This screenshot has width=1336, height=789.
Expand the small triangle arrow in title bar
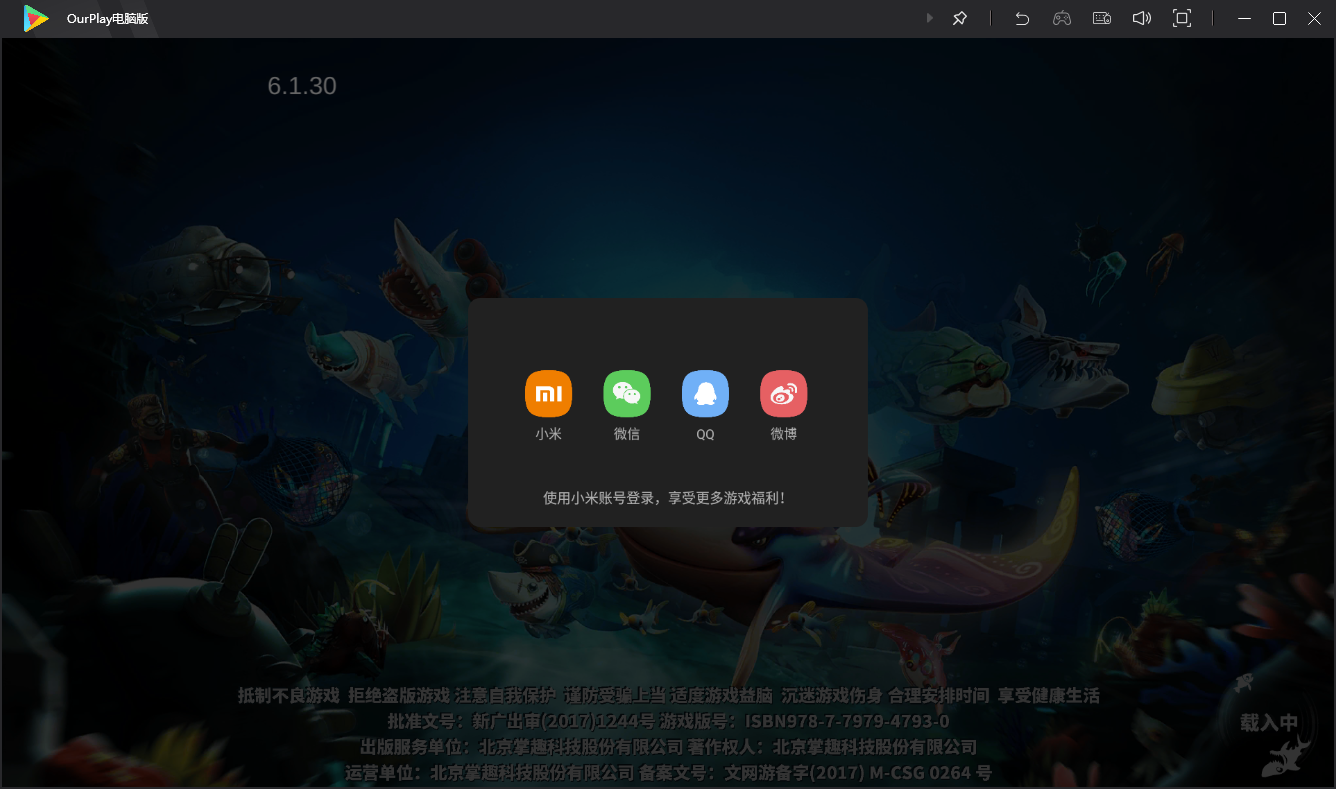click(930, 18)
